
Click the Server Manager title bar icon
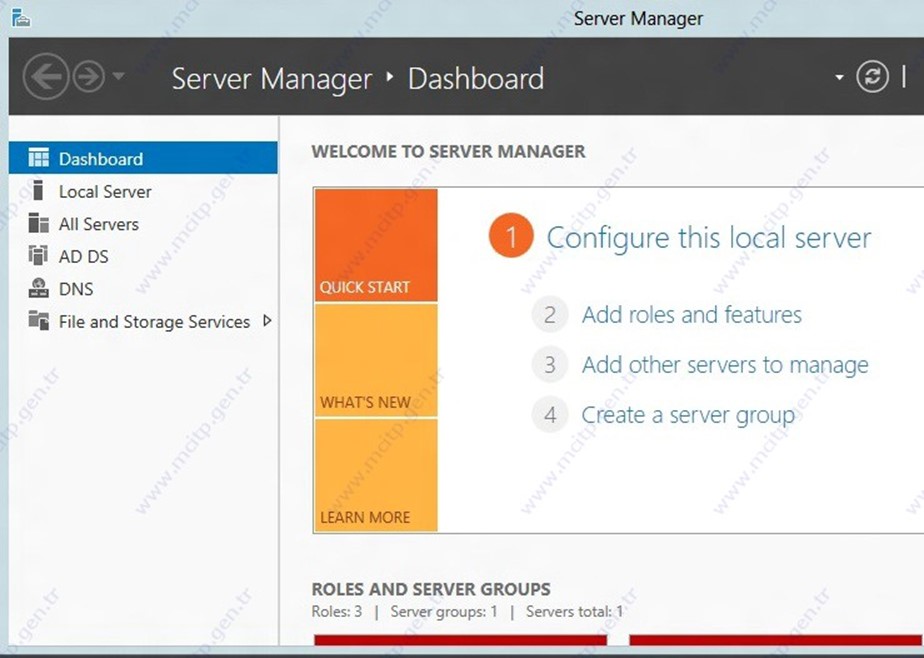(x=21, y=18)
